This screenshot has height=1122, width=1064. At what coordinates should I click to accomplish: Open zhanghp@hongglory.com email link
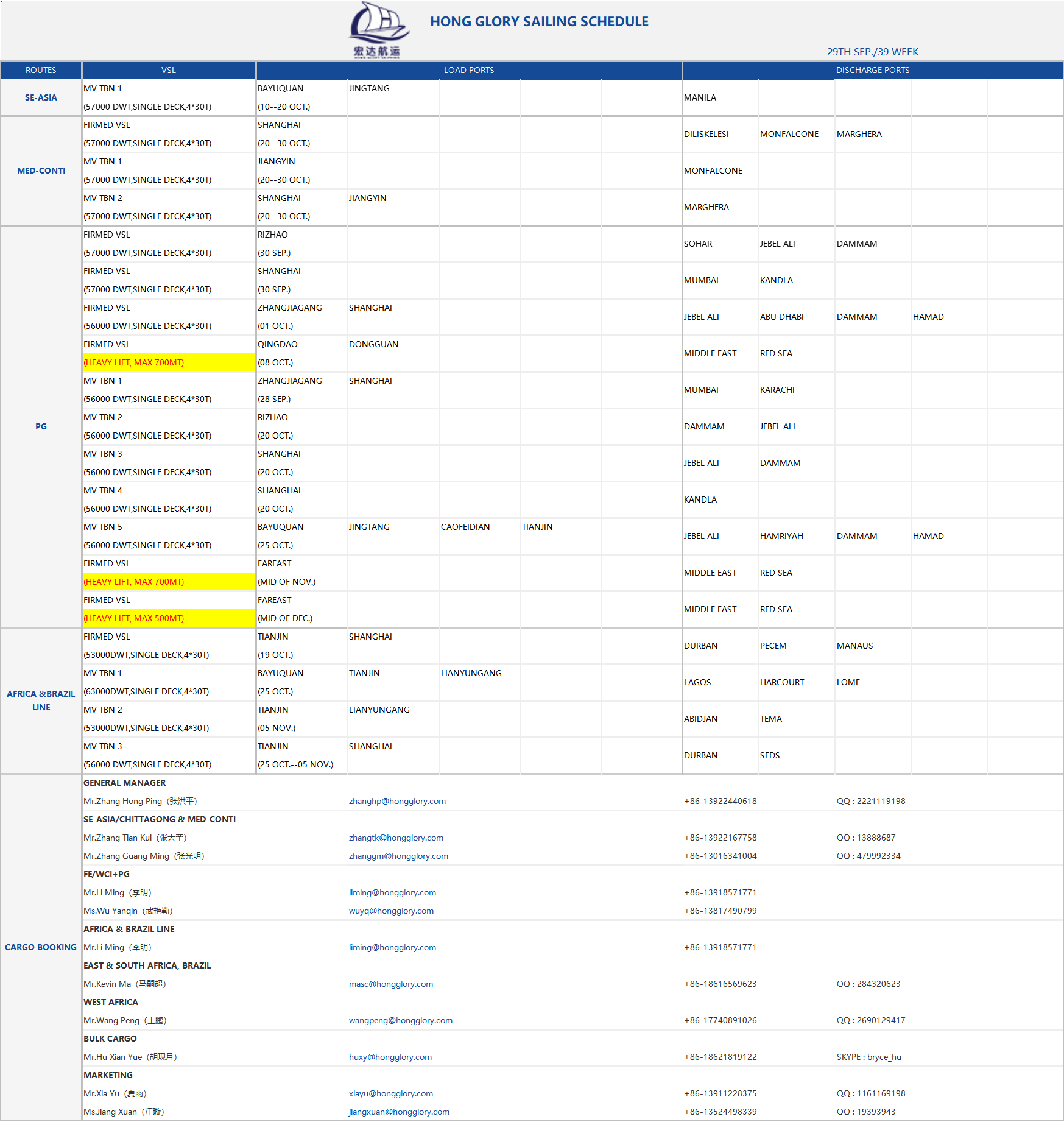[x=397, y=801]
